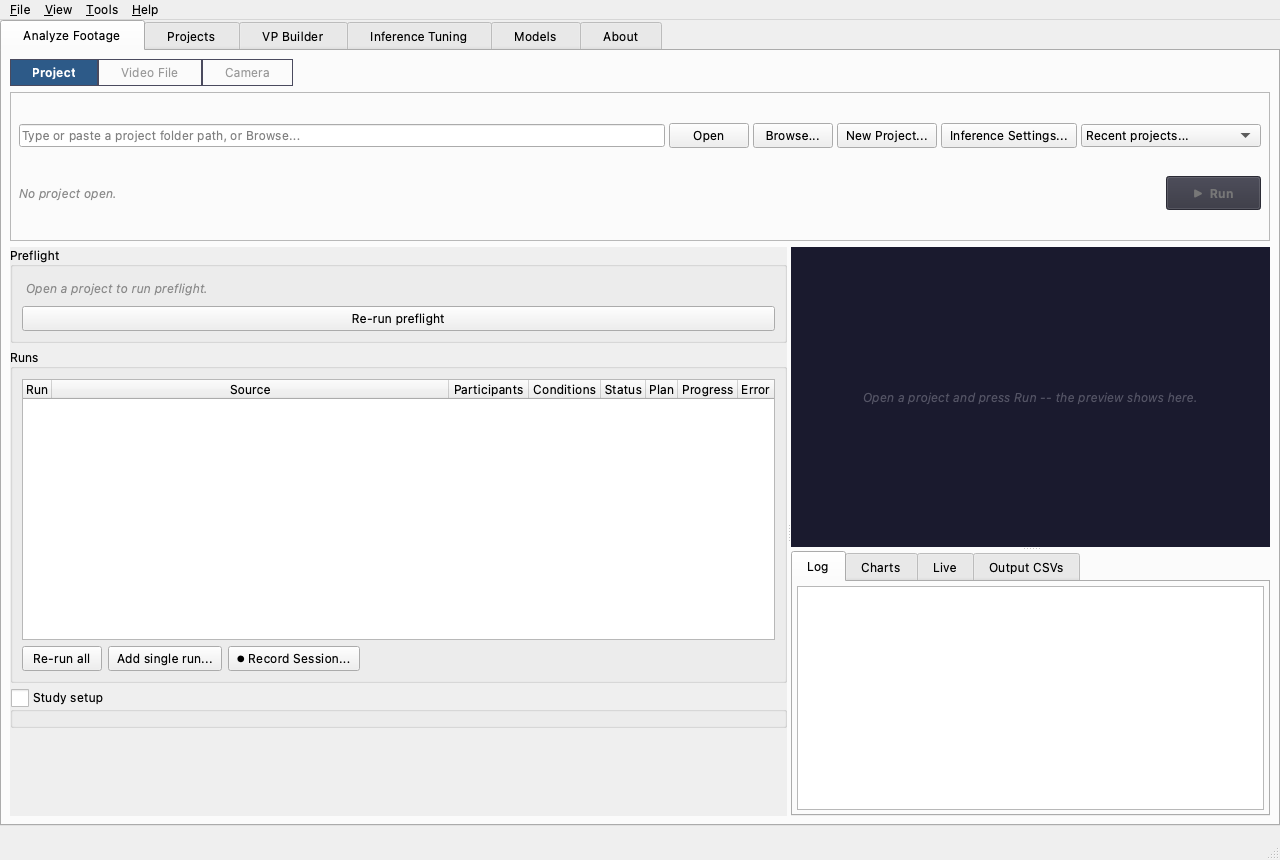Click the 'Open a project to run preflight.' text
The width and height of the screenshot is (1280, 860).
pos(116,289)
